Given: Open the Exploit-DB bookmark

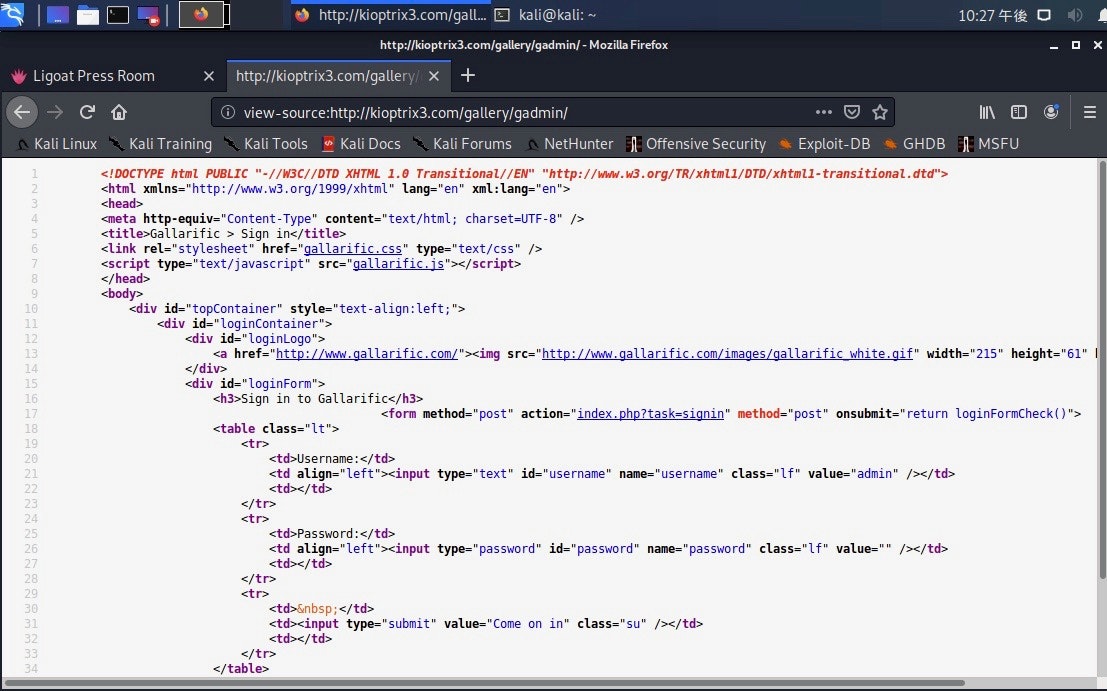Looking at the screenshot, I should (824, 144).
